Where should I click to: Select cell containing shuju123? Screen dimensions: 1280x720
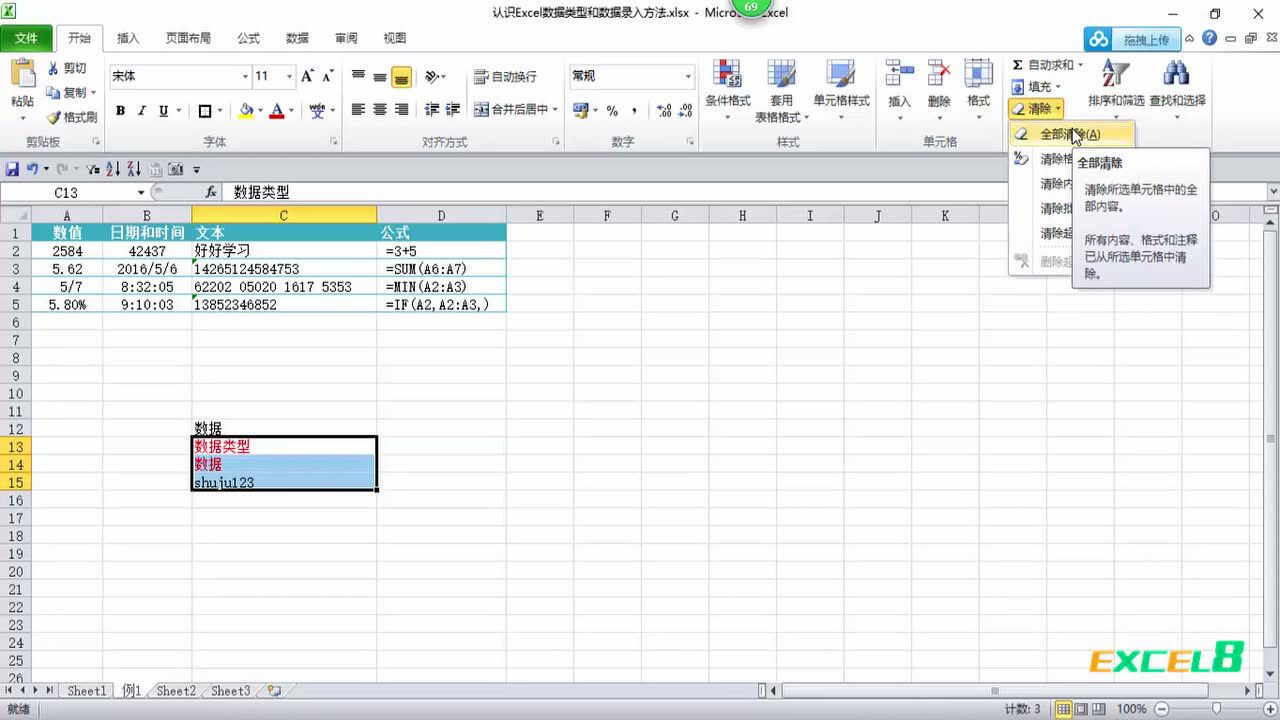click(284, 482)
